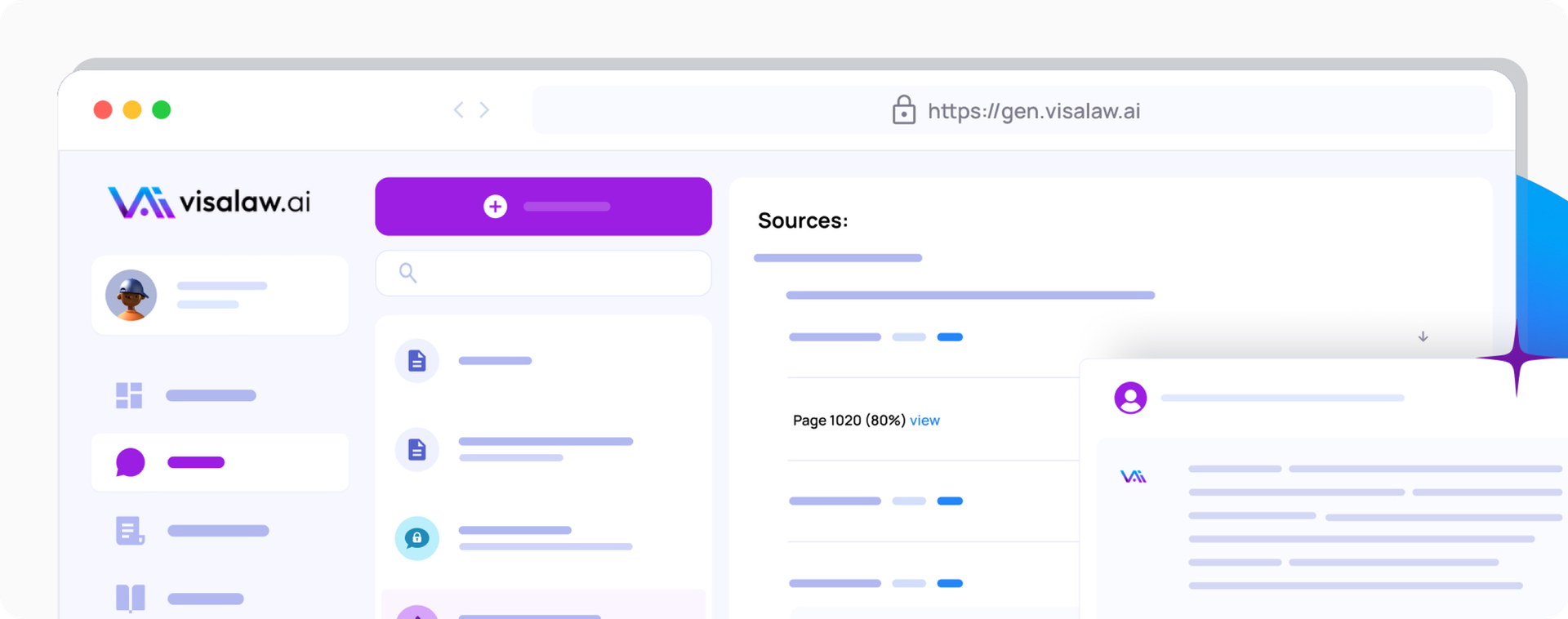The width and height of the screenshot is (1568, 619).
Task: Click the visalaw AI logo in chat response
Action: coord(1133,476)
